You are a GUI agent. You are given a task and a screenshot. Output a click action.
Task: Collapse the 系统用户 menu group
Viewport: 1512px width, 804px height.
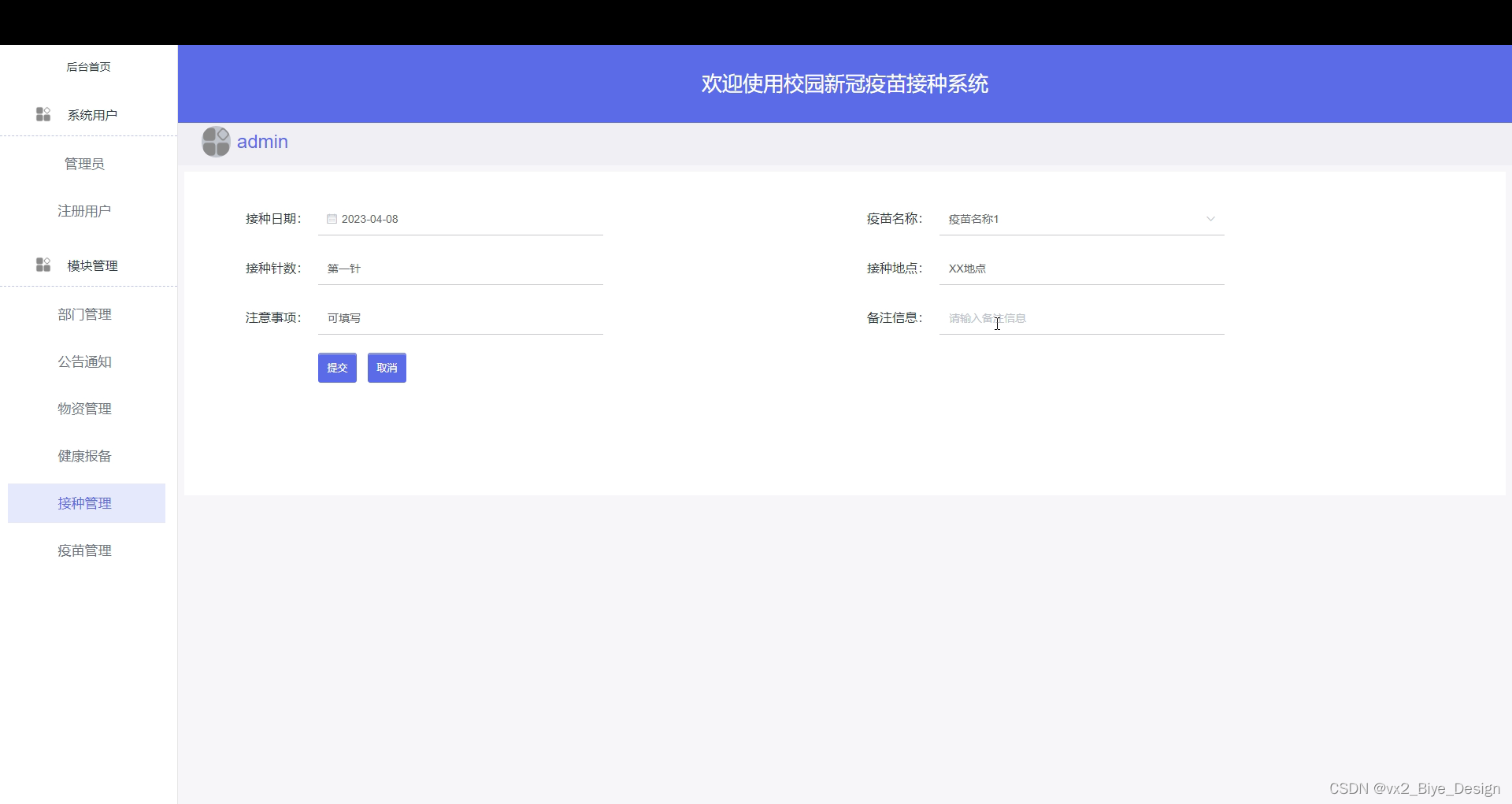pyautogui.click(x=88, y=115)
